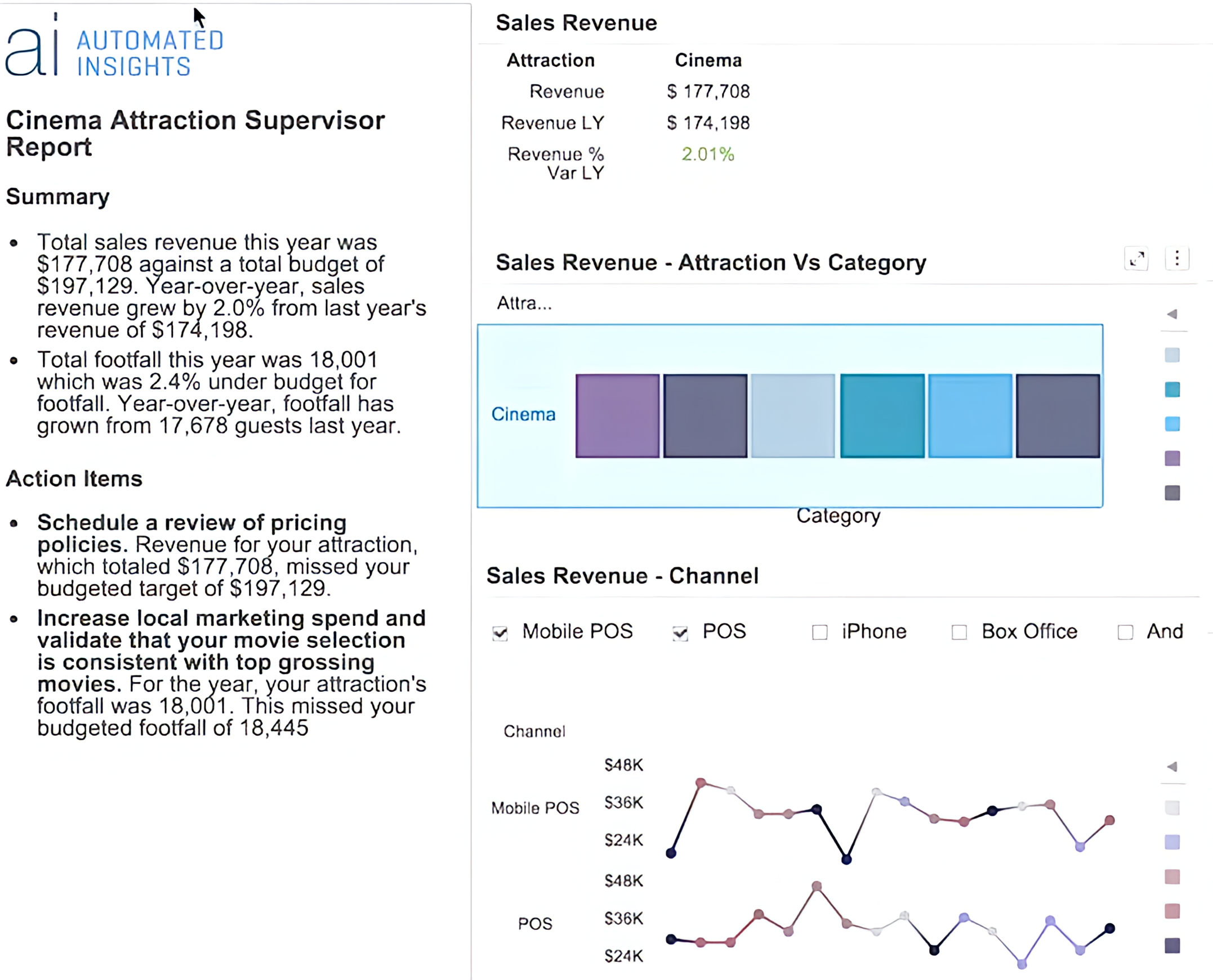Click the dark navy channel legend swatch
Screen dimensions: 1213x980
click(1172, 946)
